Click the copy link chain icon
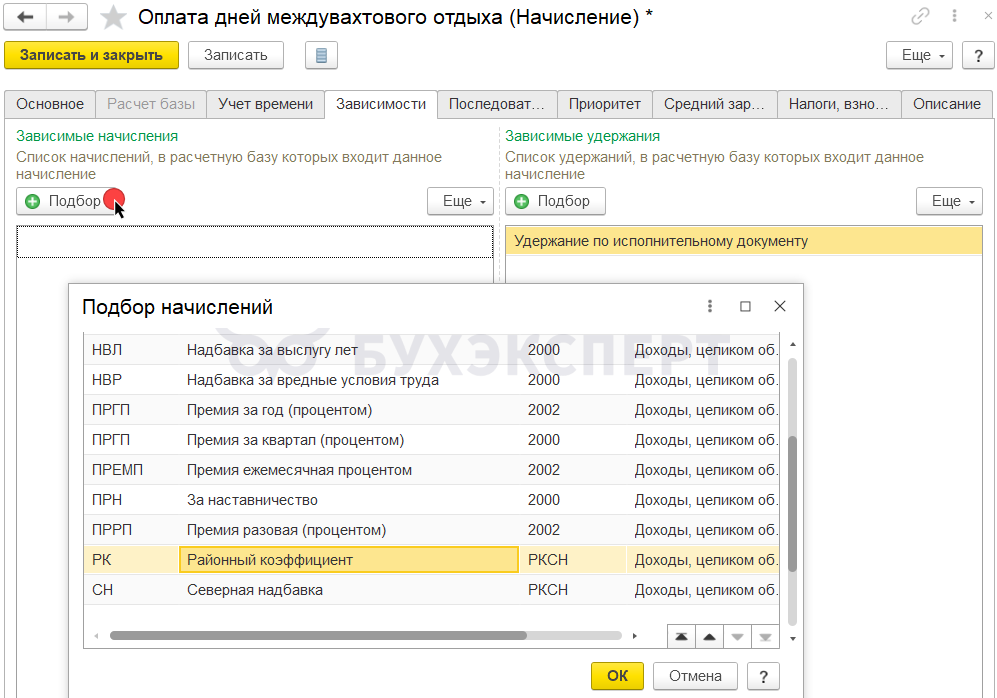The height and width of the screenshot is (698, 997). pos(920,17)
